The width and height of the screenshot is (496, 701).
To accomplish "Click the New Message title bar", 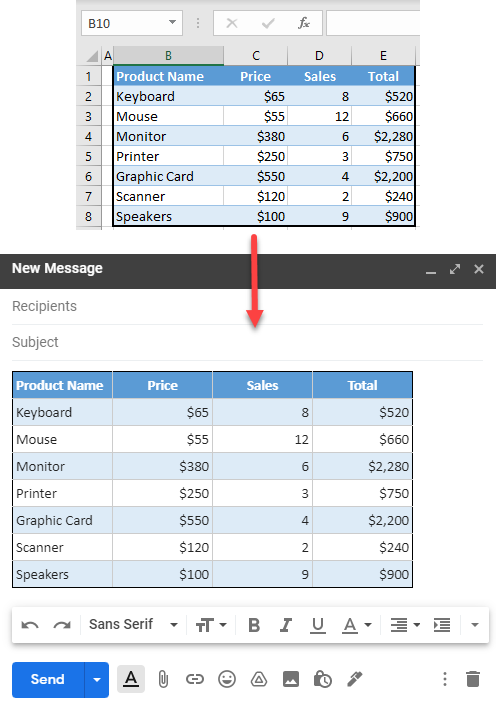I will [248, 271].
